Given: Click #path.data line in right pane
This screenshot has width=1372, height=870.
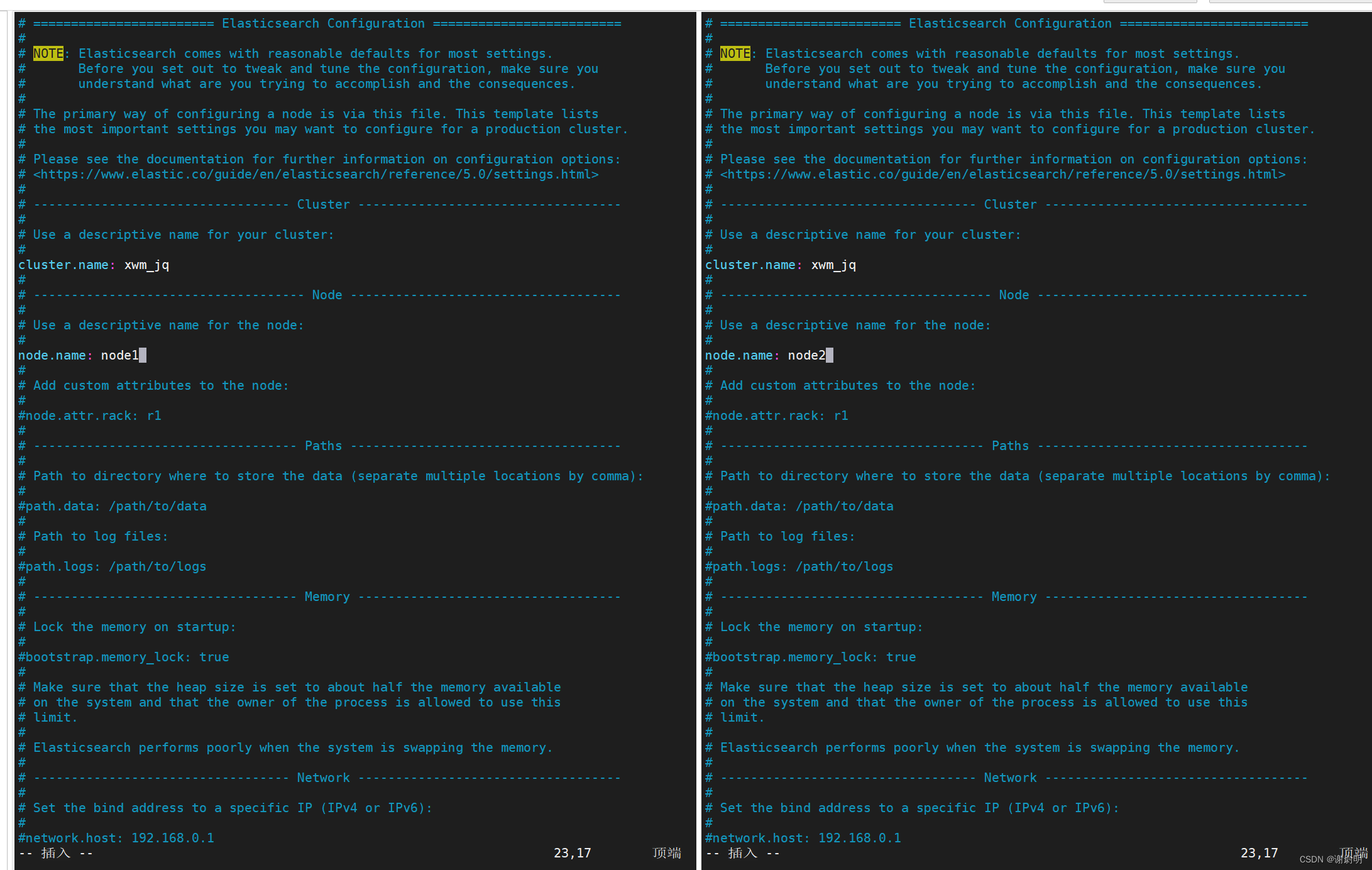Looking at the screenshot, I should pyautogui.click(x=799, y=506).
